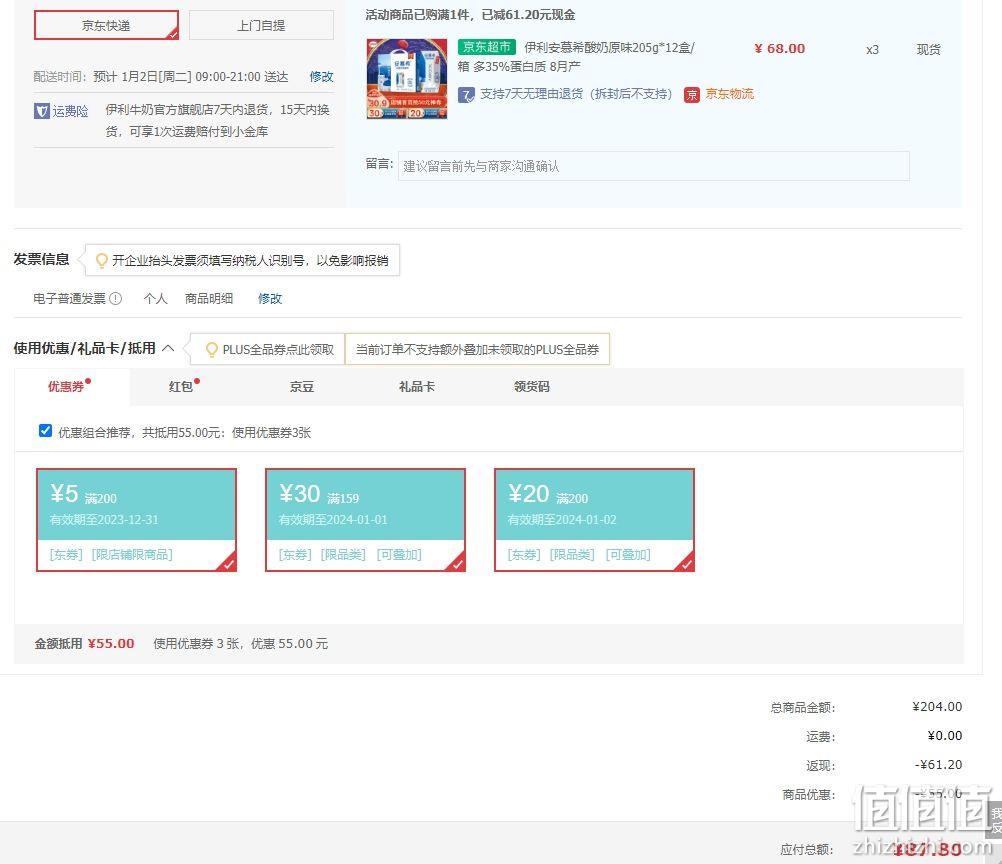Image resolution: width=1002 pixels, height=864 pixels.
Task: Click the 活动商品已购满1件 promotion text
Action: tap(470, 15)
